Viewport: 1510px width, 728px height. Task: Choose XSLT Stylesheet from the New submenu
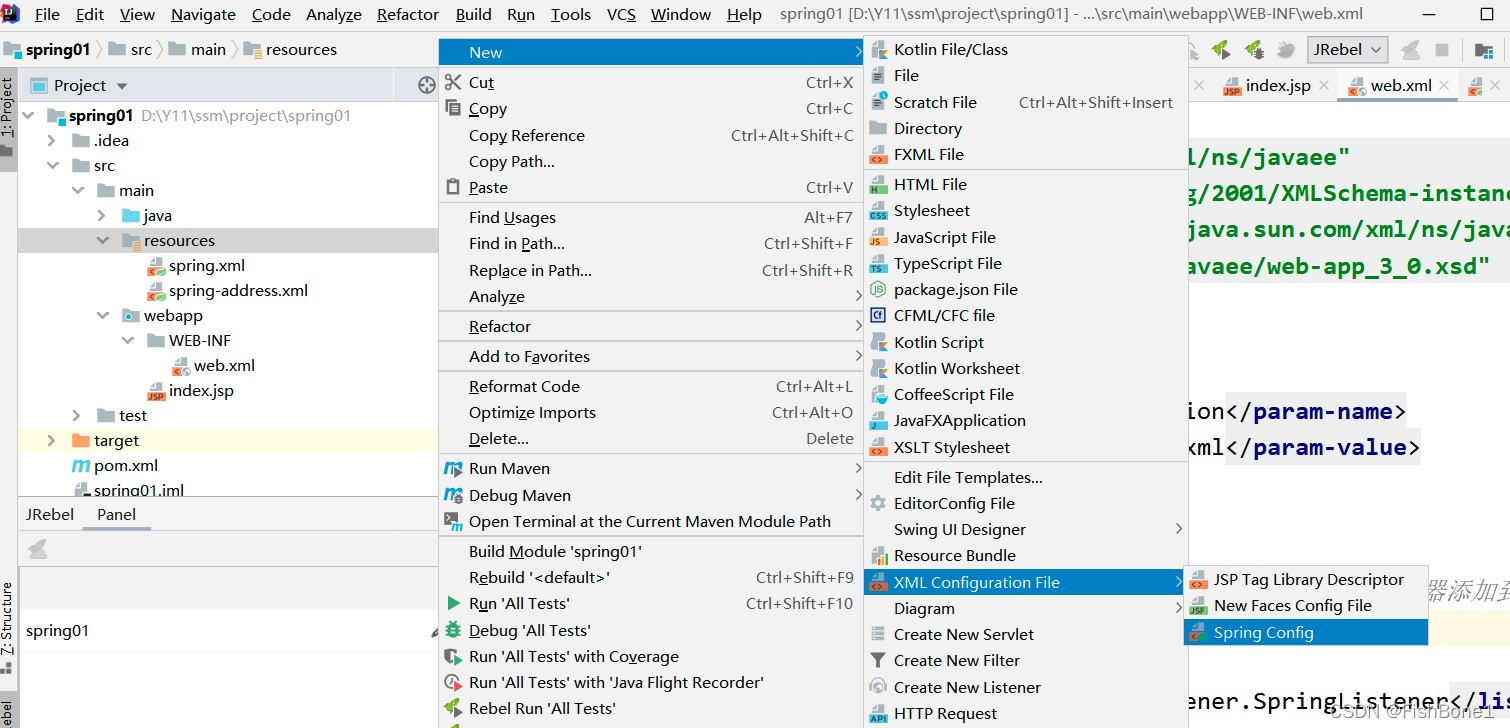(1025, 448)
